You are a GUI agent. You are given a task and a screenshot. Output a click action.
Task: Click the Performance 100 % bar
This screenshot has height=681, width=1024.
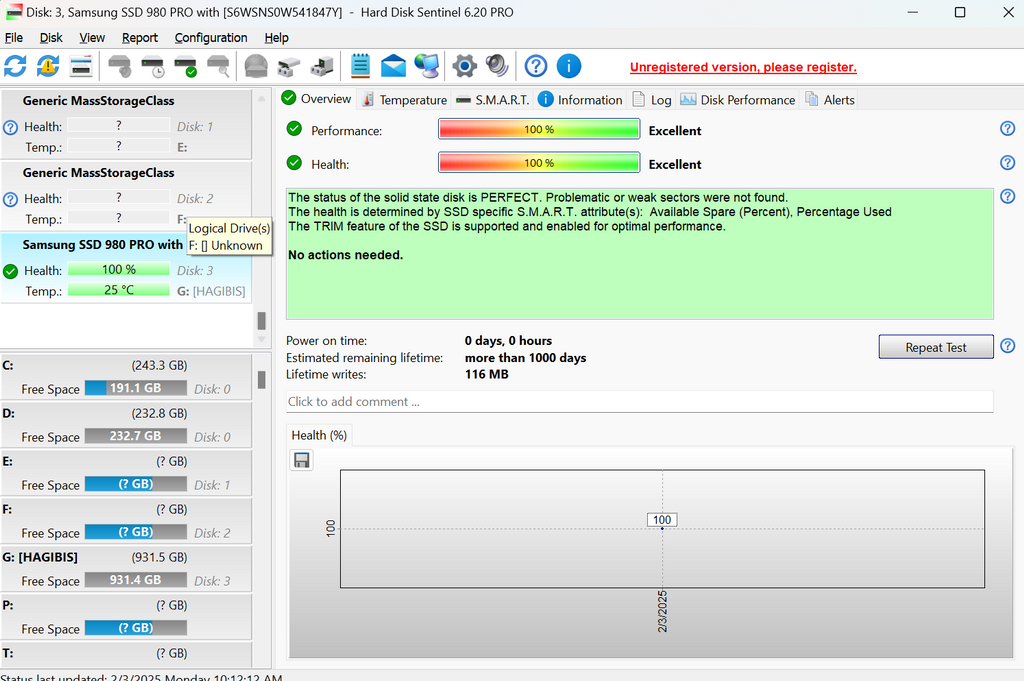pos(539,129)
